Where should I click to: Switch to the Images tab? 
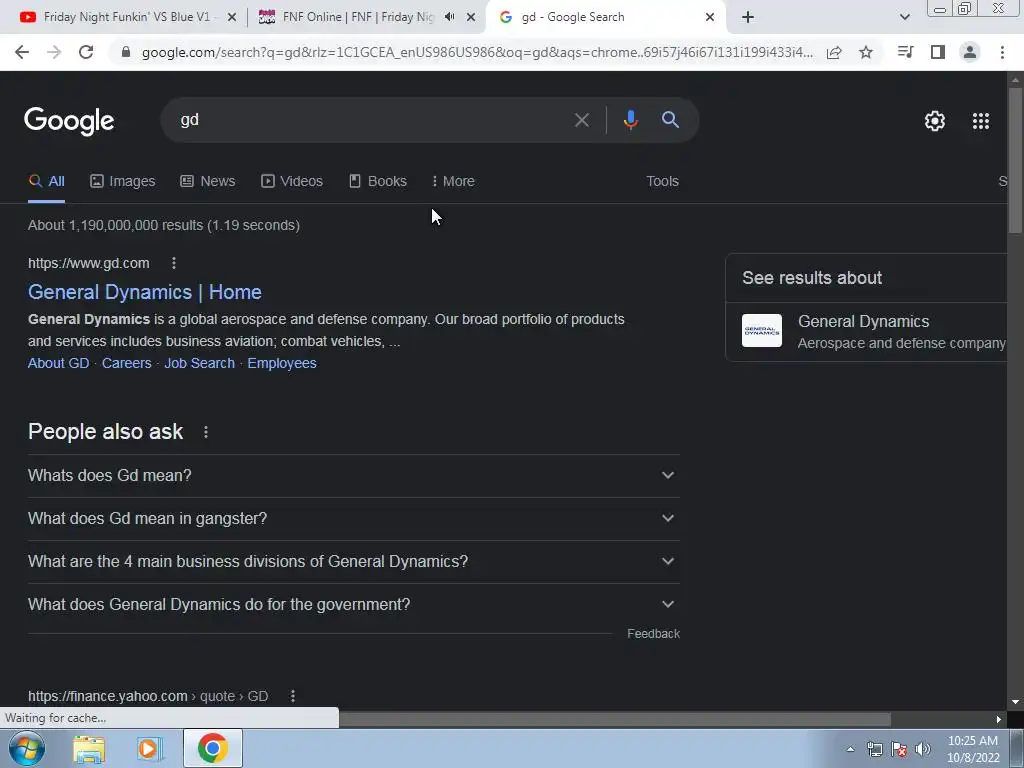coord(123,182)
